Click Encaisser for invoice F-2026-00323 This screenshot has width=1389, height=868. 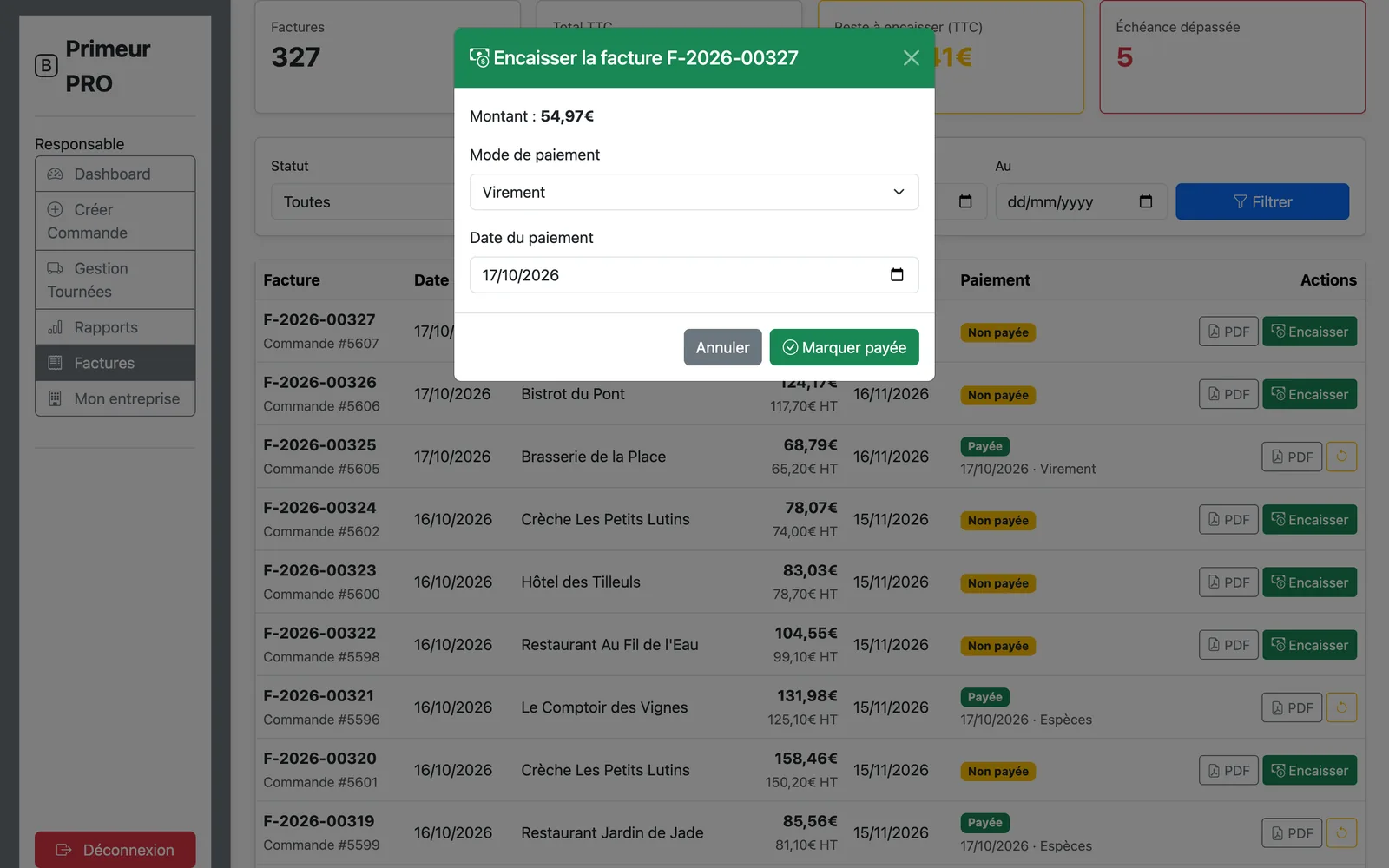(x=1309, y=582)
